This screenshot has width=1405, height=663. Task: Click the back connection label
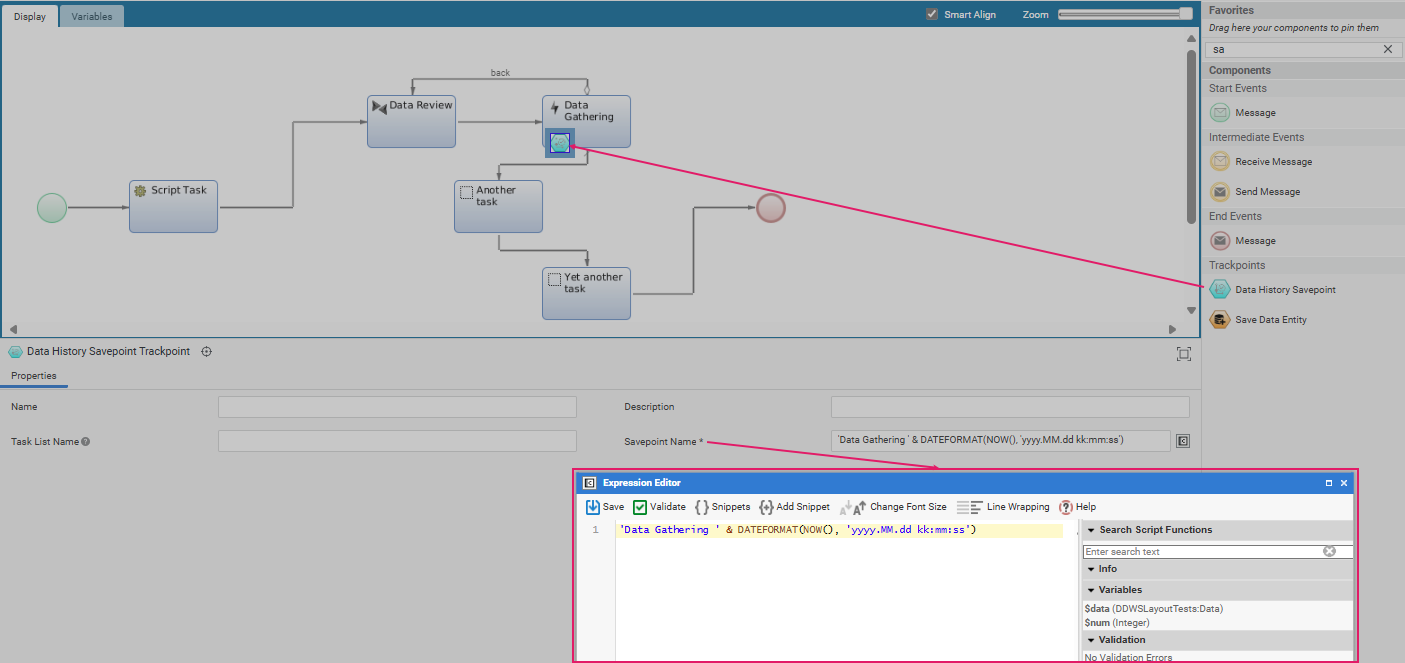(500, 73)
